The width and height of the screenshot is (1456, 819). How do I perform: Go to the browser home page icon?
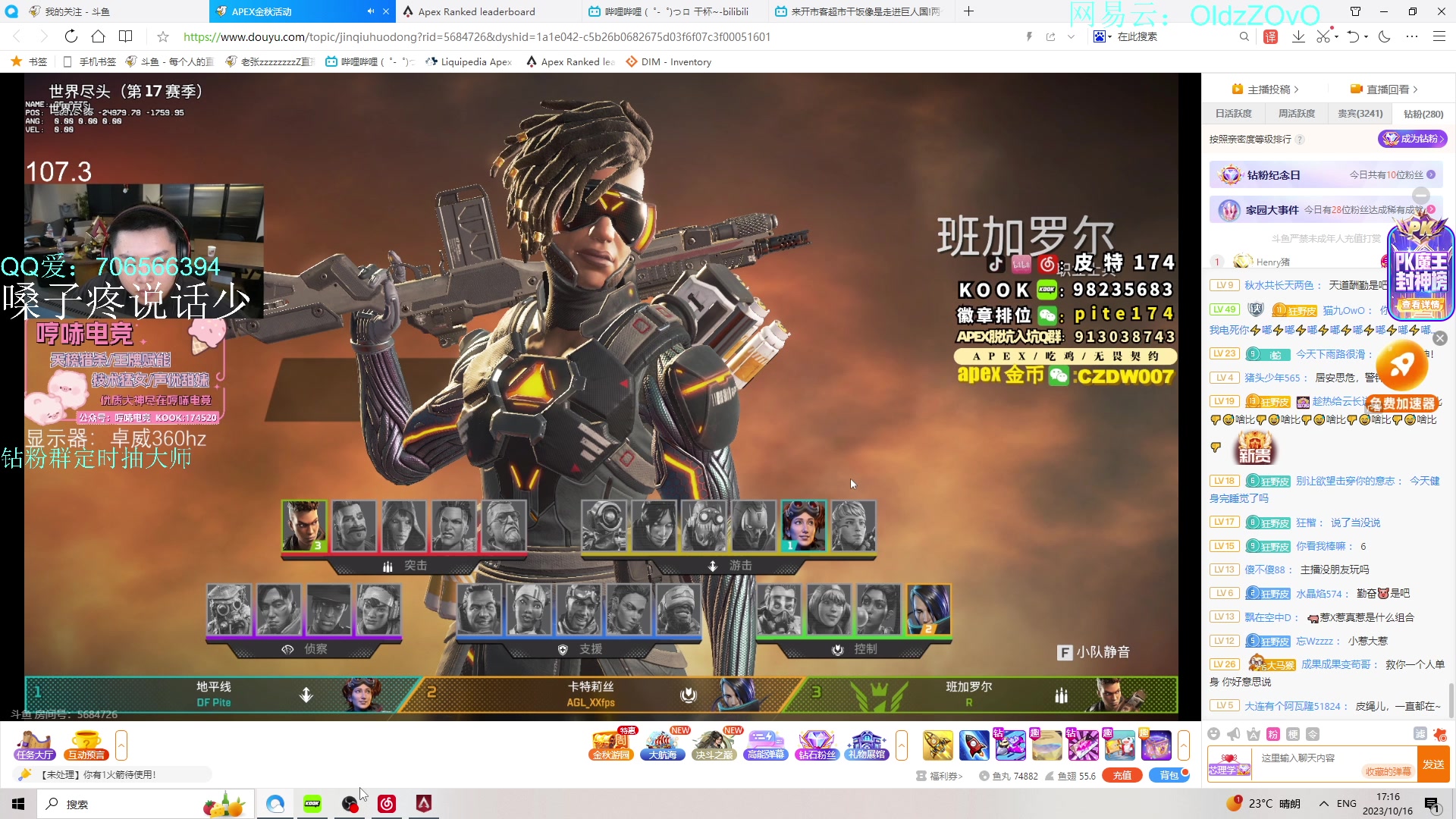point(98,36)
